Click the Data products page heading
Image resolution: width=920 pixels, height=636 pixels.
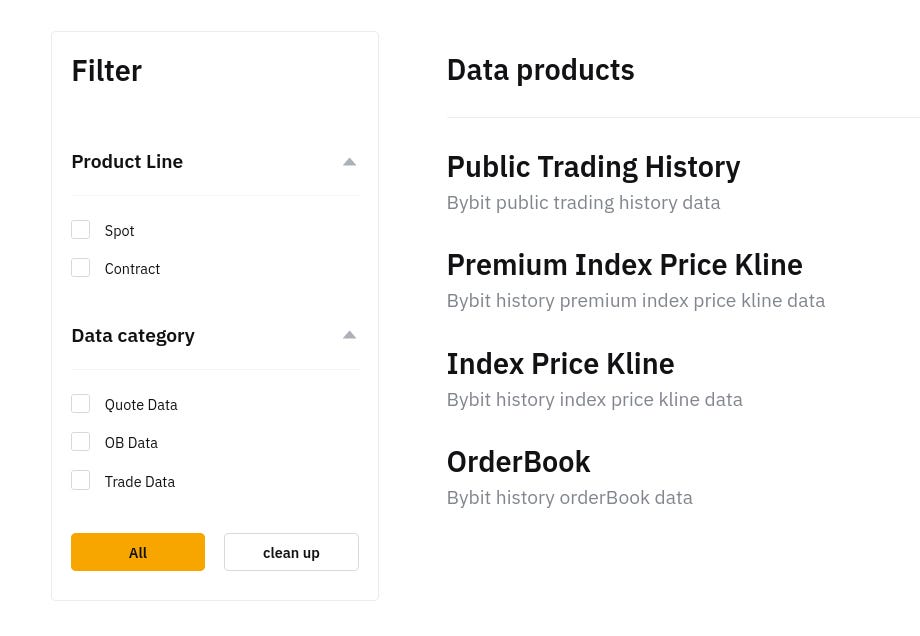(540, 70)
